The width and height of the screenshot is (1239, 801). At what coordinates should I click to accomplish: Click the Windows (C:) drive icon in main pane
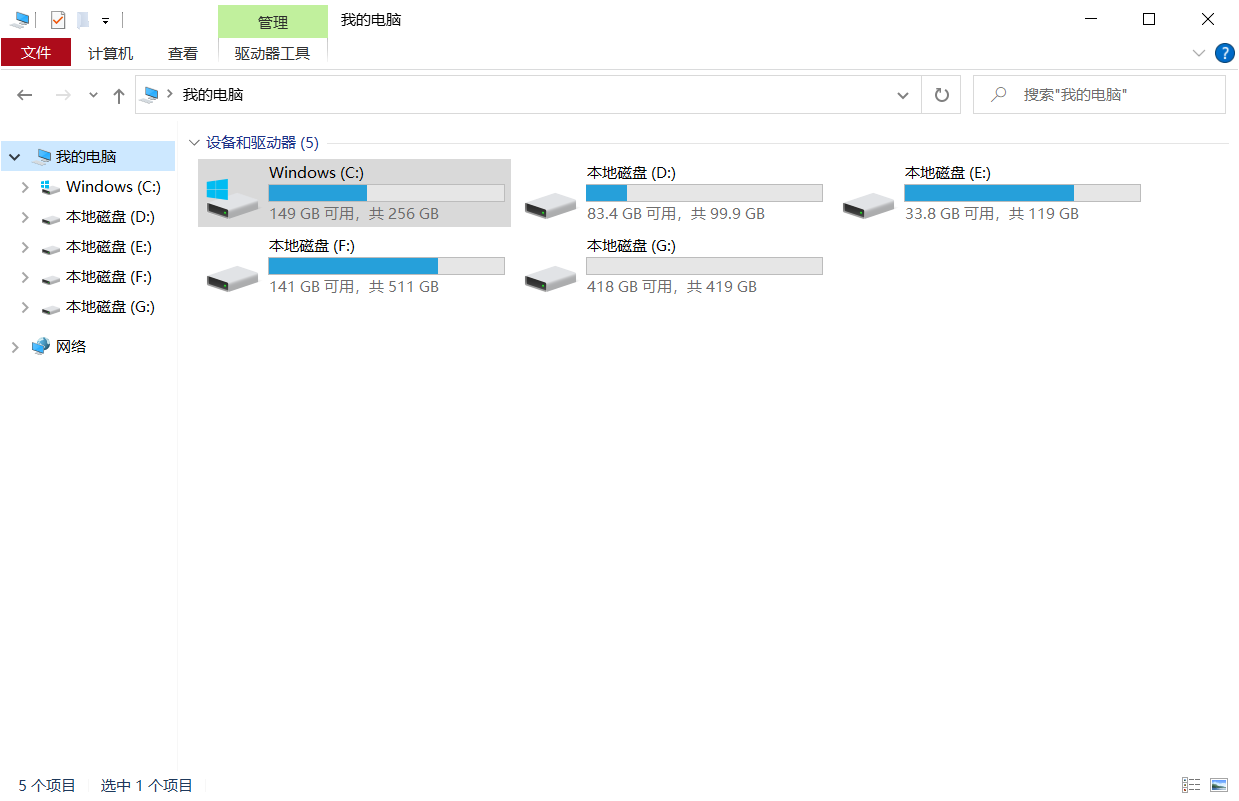[232, 199]
